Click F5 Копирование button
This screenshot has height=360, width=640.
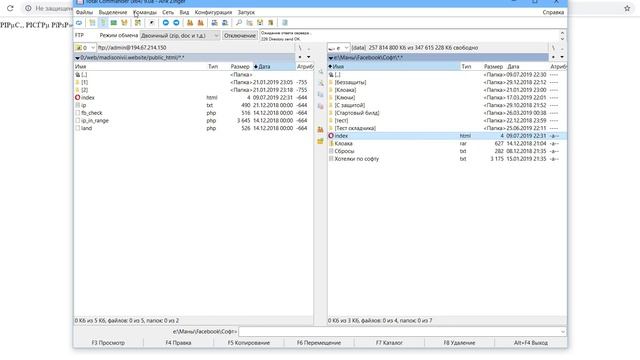249,343
